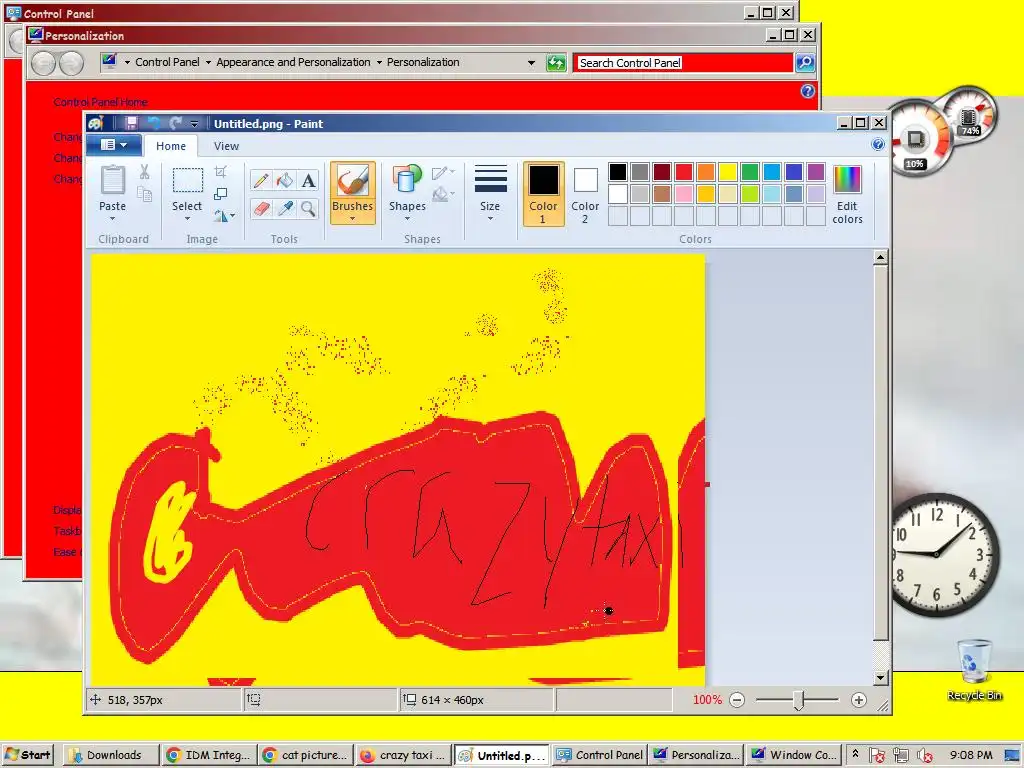Click the Personalization breadcrumb segment

pos(423,62)
